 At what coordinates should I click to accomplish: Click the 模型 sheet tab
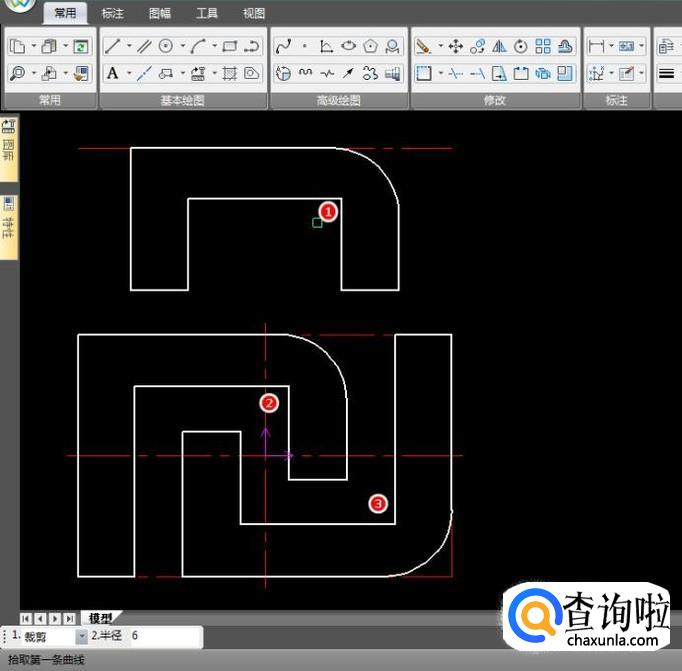pos(100,618)
